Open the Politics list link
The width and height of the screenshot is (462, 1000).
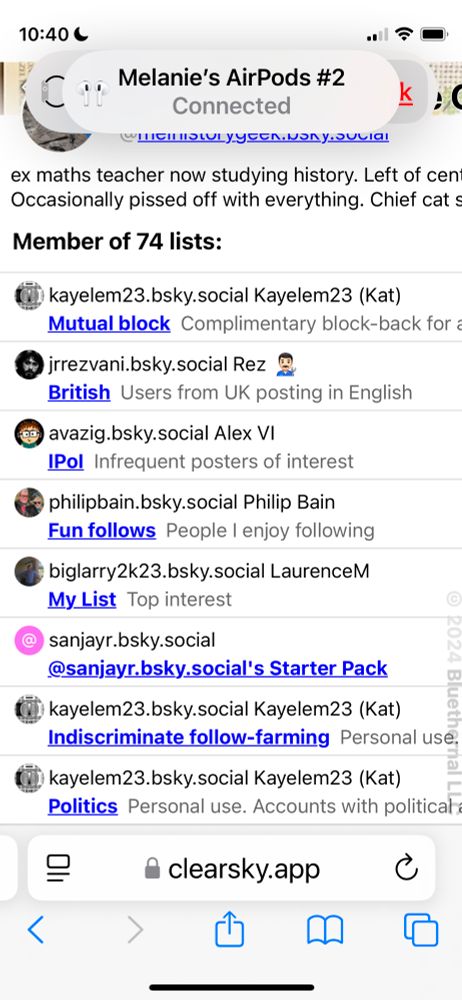tap(83, 805)
